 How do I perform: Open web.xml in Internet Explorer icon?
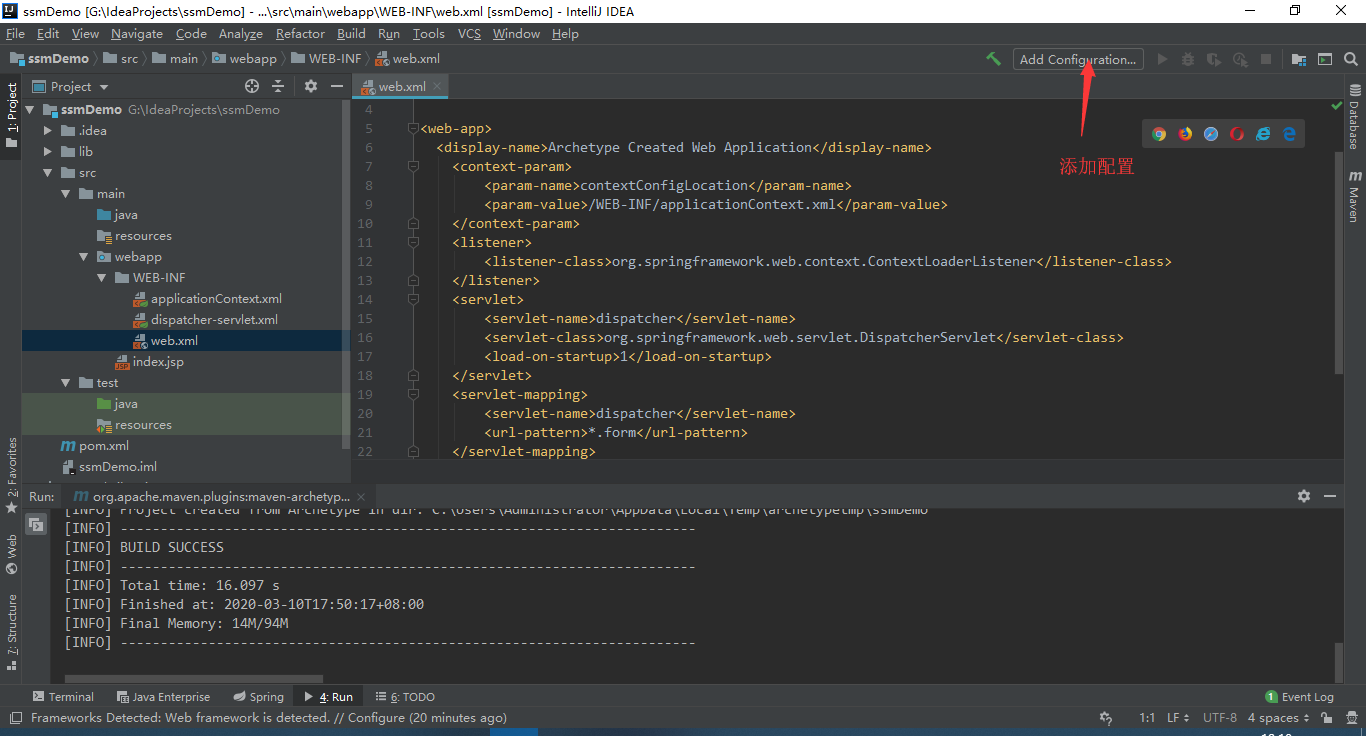click(x=1263, y=134)
